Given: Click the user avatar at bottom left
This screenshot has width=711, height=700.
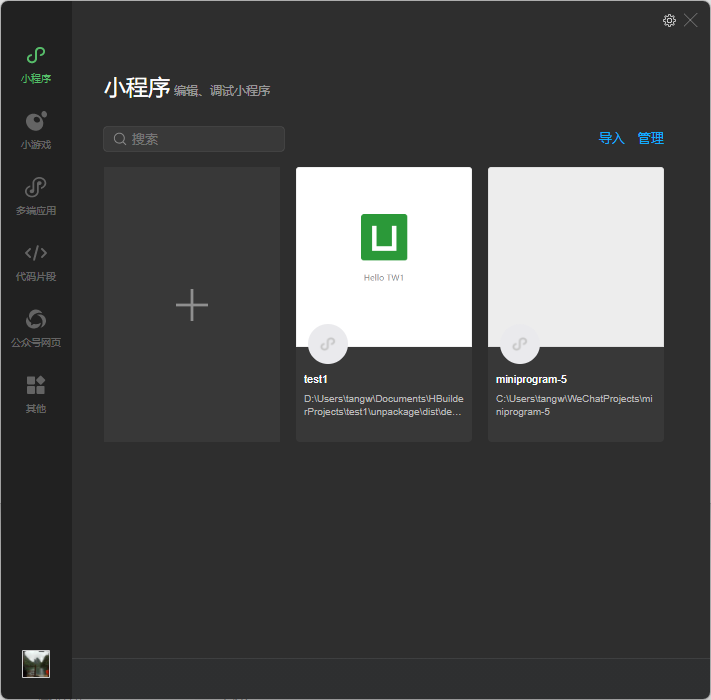Looking at the screenshot, I should tap(36, 664).
